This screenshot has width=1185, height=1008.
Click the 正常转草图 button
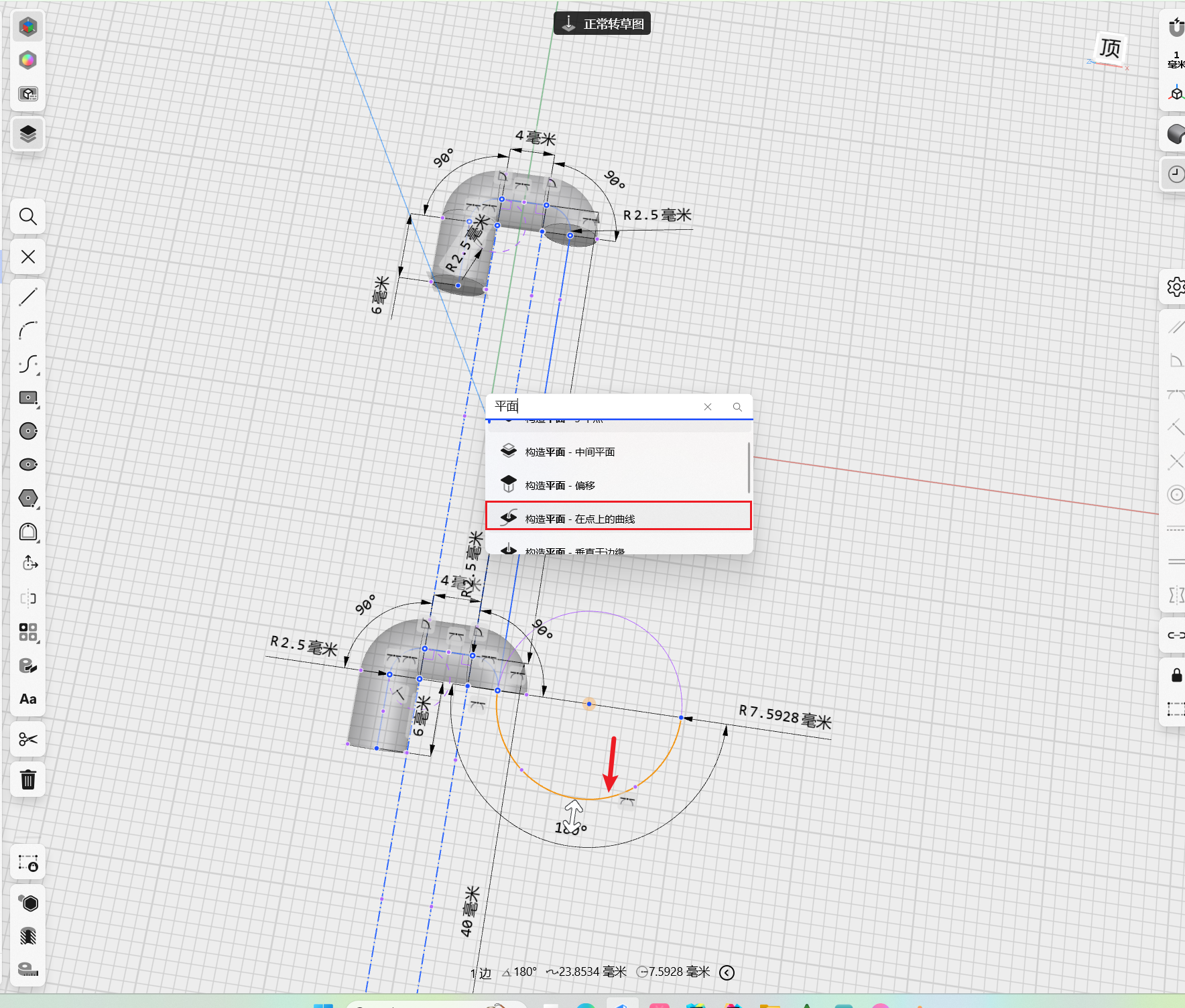pos(603,23)
